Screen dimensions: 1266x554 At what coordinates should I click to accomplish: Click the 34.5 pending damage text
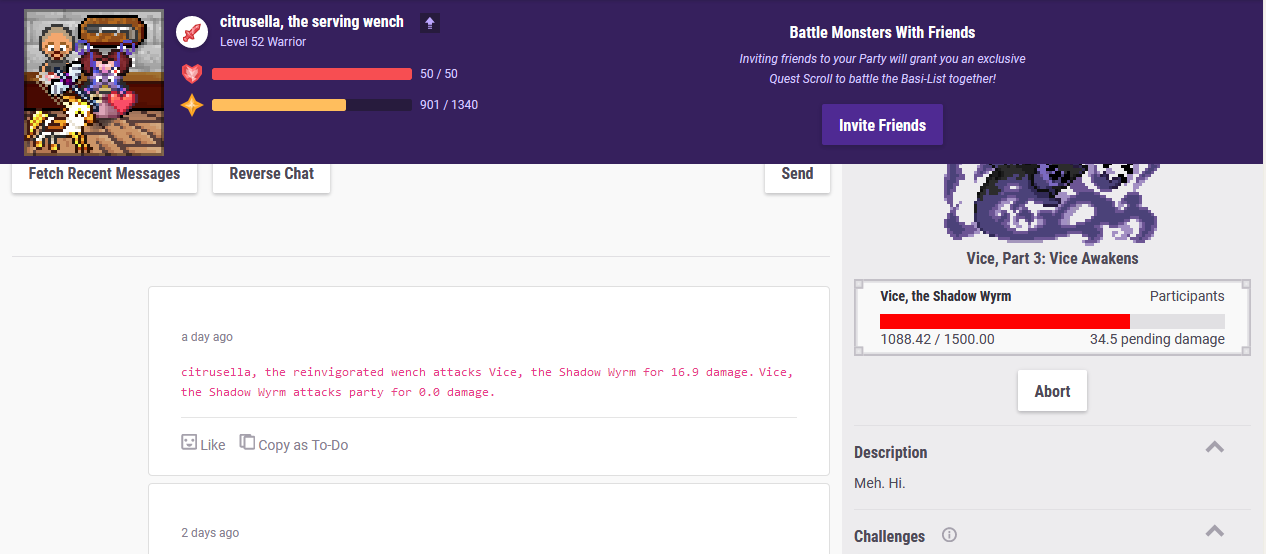coord(1157,339)
